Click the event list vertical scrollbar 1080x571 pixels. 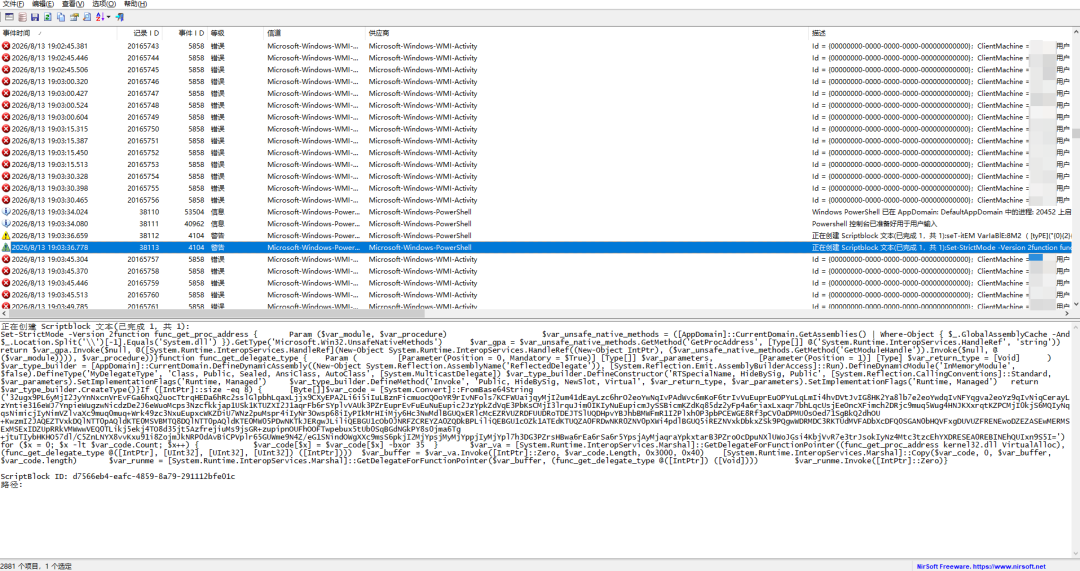[x=1075, y=168]
